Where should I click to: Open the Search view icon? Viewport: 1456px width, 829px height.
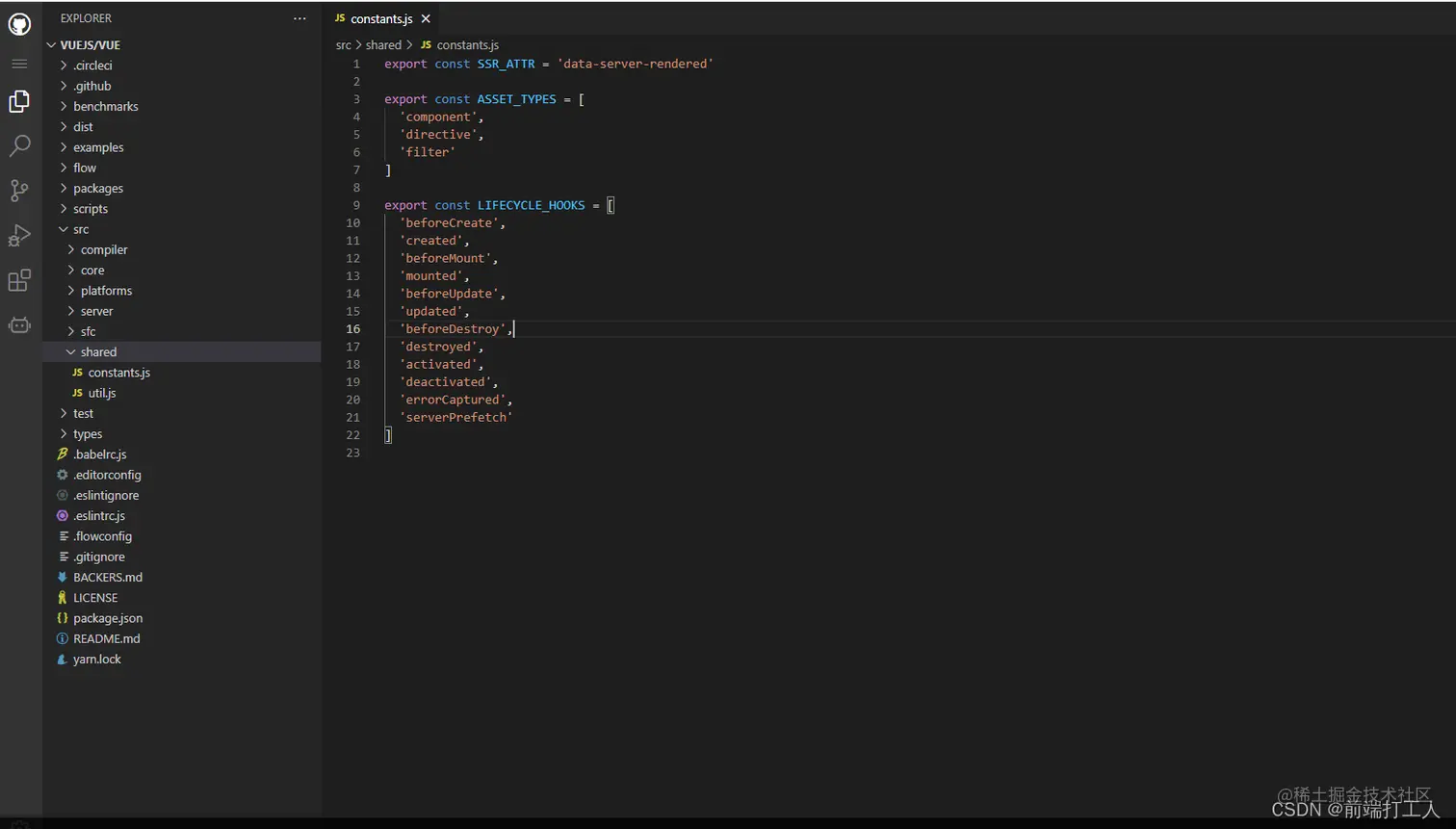[x=19, y=145]
